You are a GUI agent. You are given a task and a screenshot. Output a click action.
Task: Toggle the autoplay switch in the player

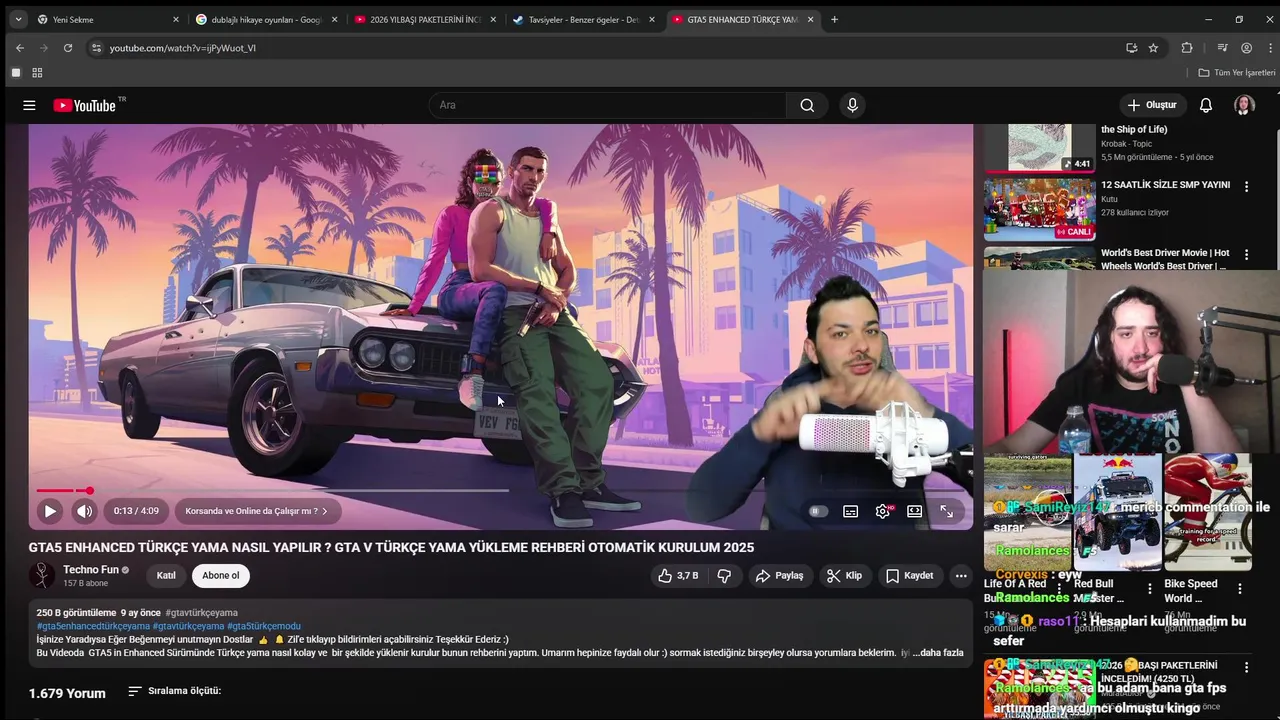click(x=818, y=511)
